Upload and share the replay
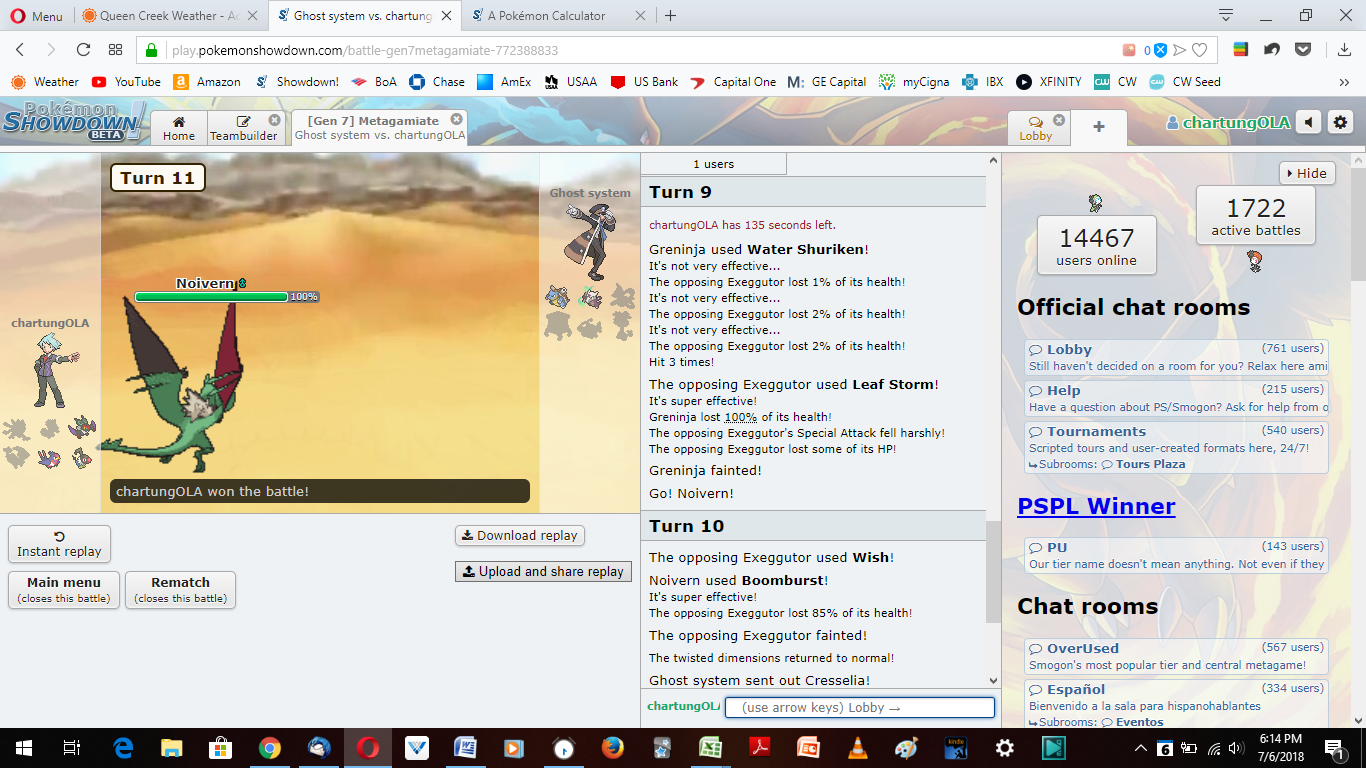 coord(542,572)
